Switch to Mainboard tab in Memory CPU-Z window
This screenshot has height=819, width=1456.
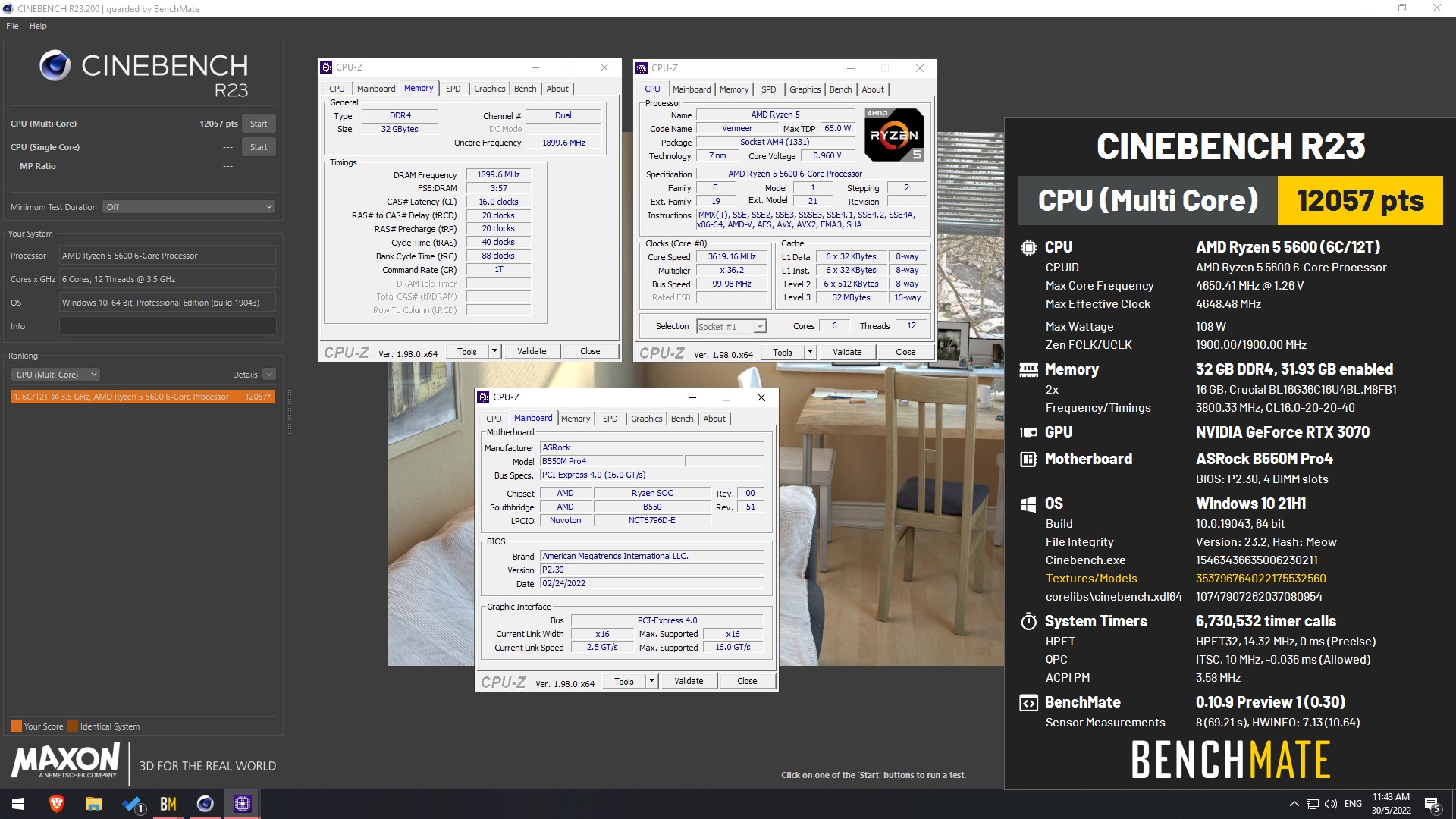[x=376, y=89]
